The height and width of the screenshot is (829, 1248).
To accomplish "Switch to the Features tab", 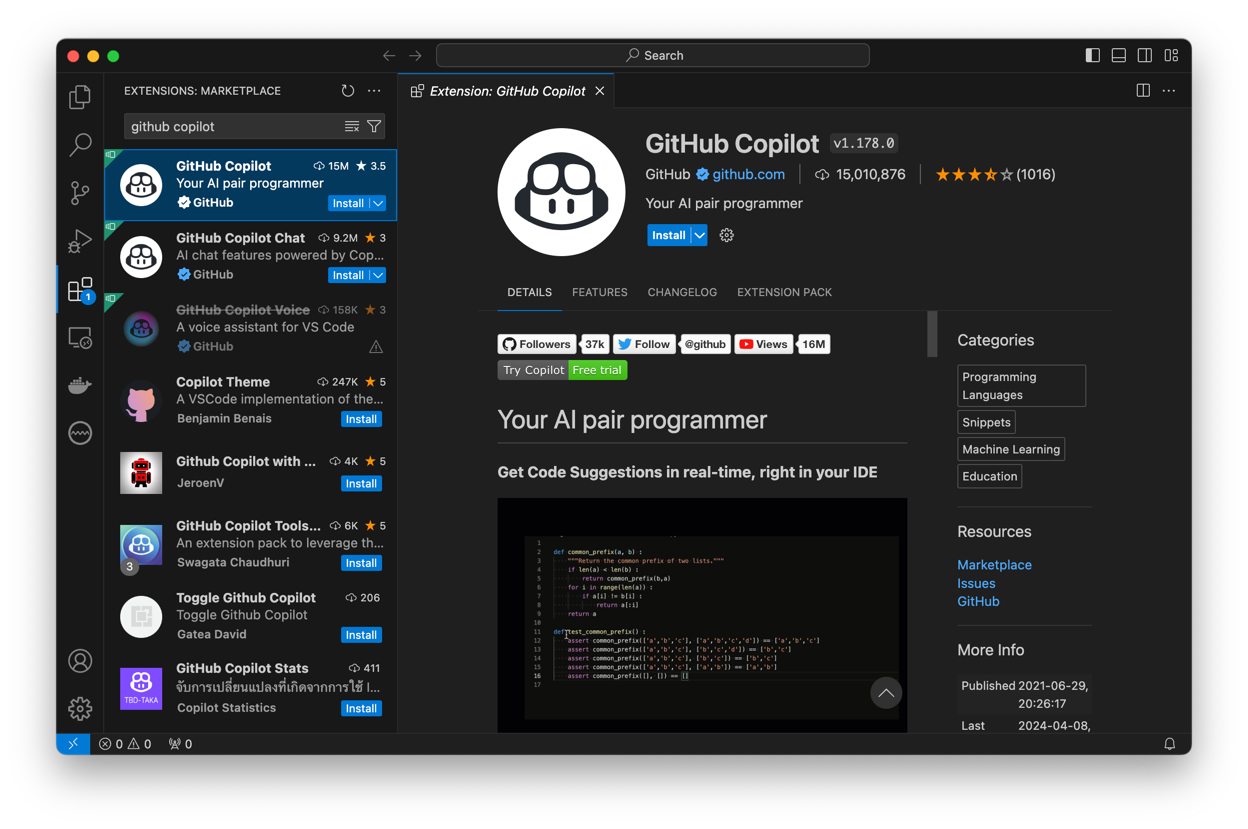I will pyautogui.click(x=599, y=293).
